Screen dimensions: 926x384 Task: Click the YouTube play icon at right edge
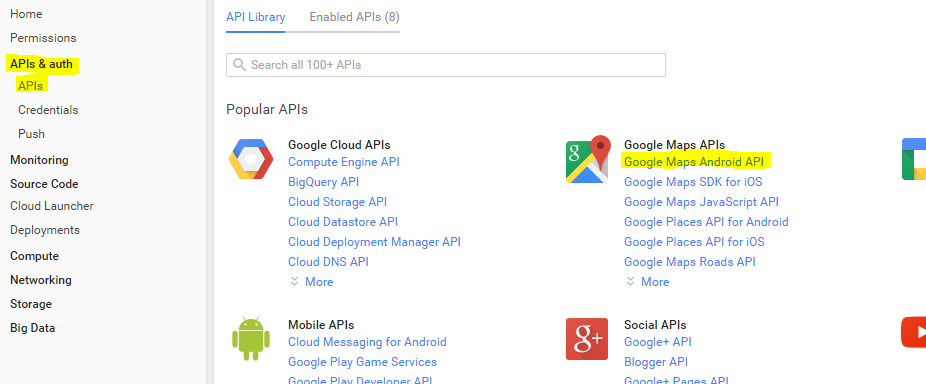coord(914,332)
